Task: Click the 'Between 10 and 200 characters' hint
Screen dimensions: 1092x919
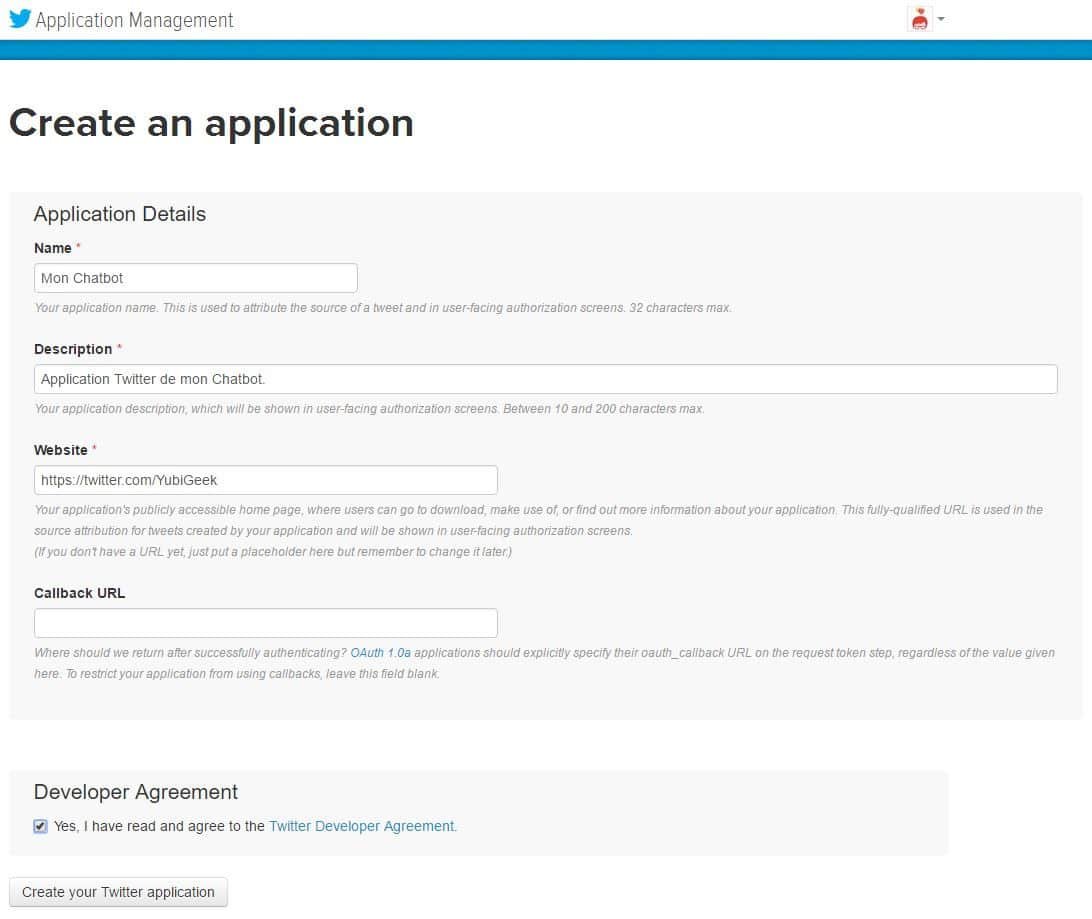Action: tap(603, 409)
